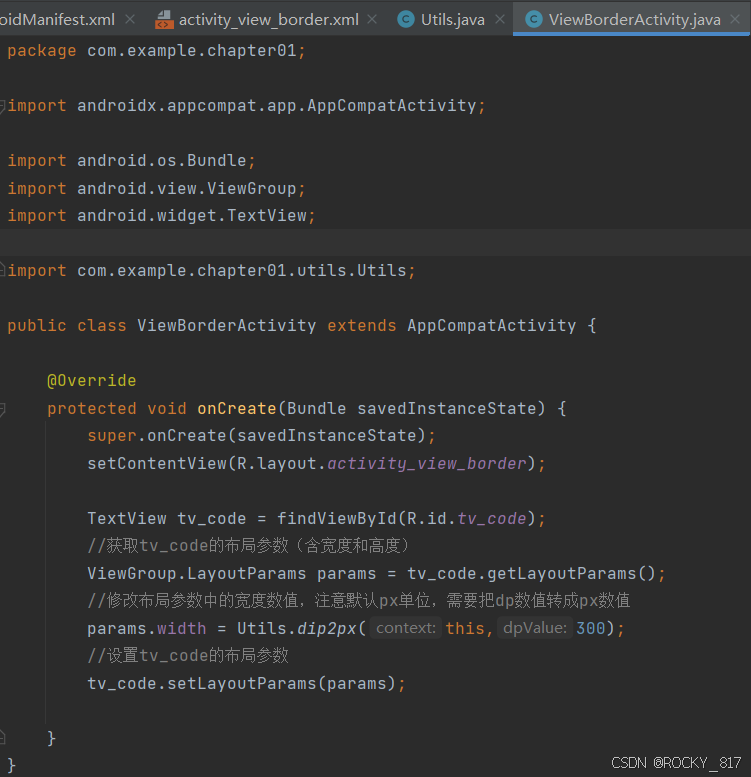Click 'width' field in params.width
Viewport: 751px width, 777px height.
(x=181, y=629)
